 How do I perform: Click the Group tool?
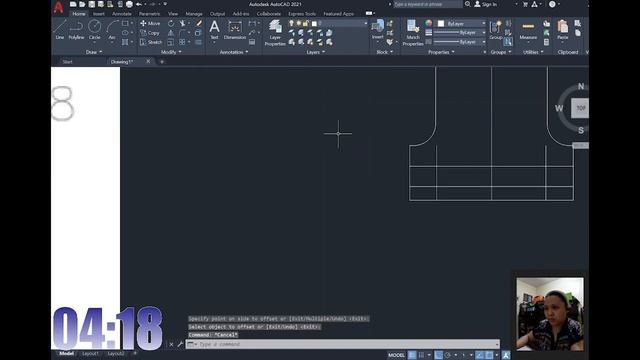pos(496,29)
